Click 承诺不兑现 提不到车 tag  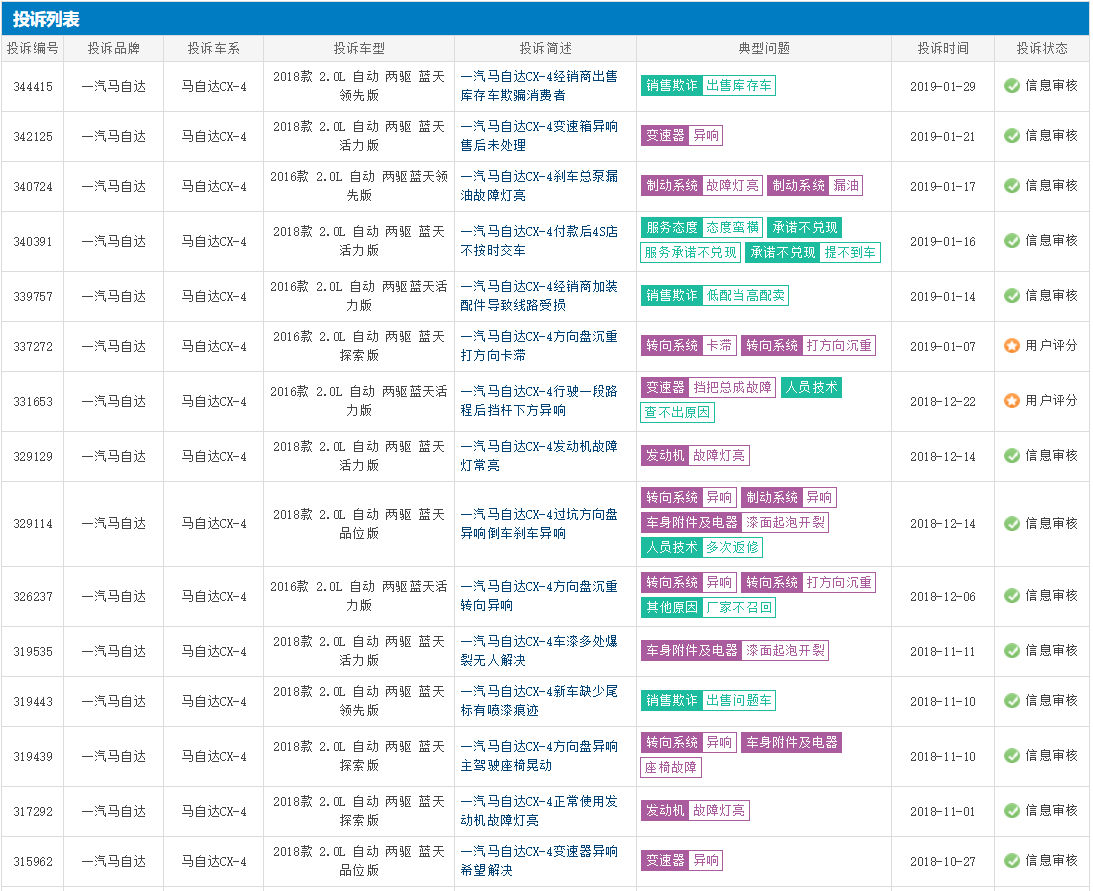(x=813, y=253)
